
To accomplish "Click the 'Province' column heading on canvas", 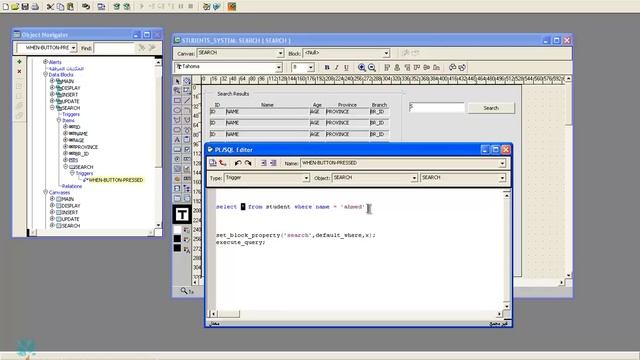I will (347, 105).
